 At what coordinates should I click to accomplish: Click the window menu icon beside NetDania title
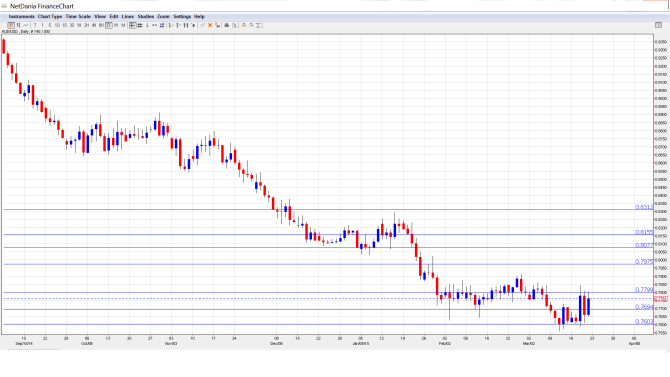click(x=4, y=6)
